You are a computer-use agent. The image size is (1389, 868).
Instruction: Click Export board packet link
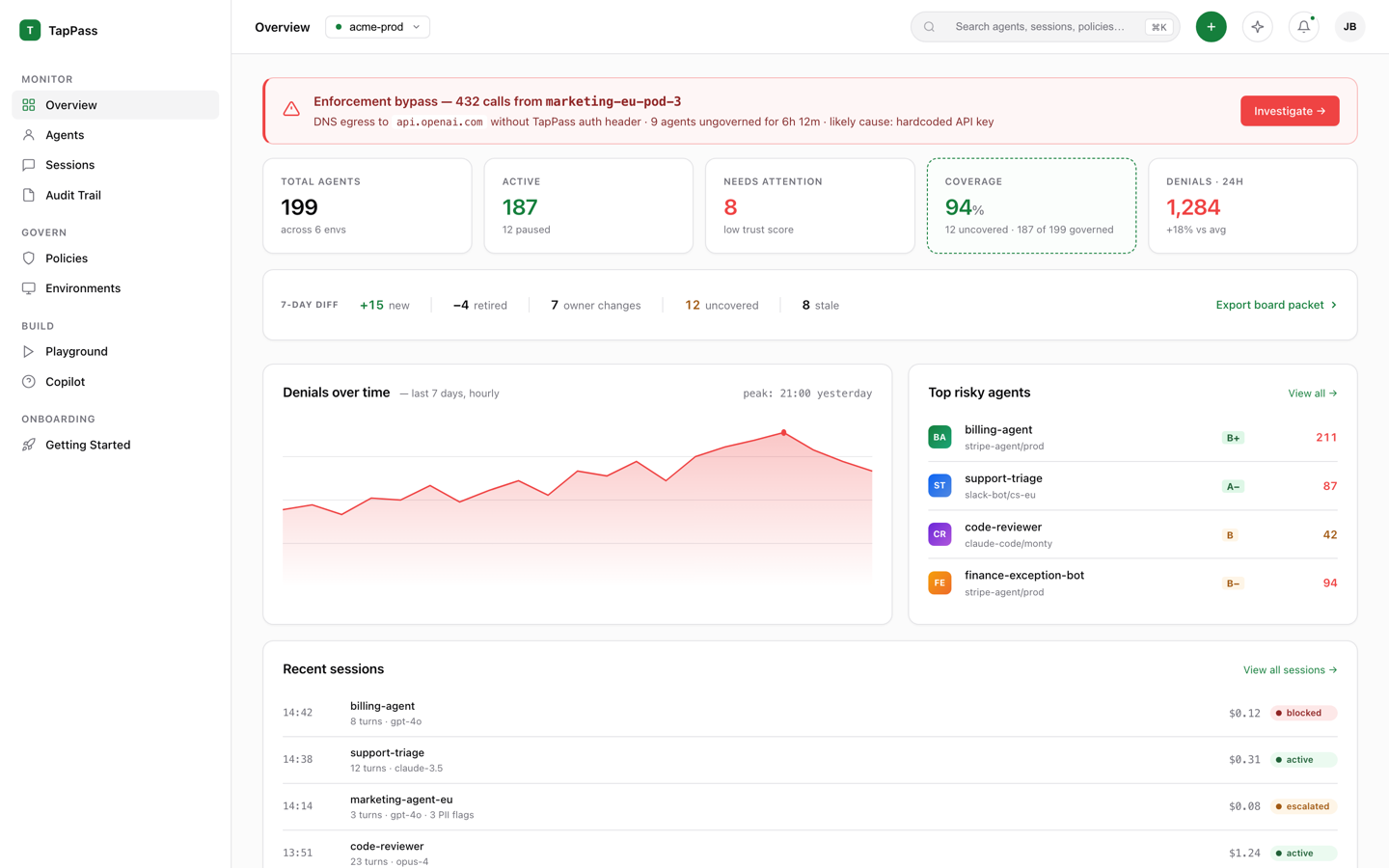pyautogui.click(x=1276, y=305)
